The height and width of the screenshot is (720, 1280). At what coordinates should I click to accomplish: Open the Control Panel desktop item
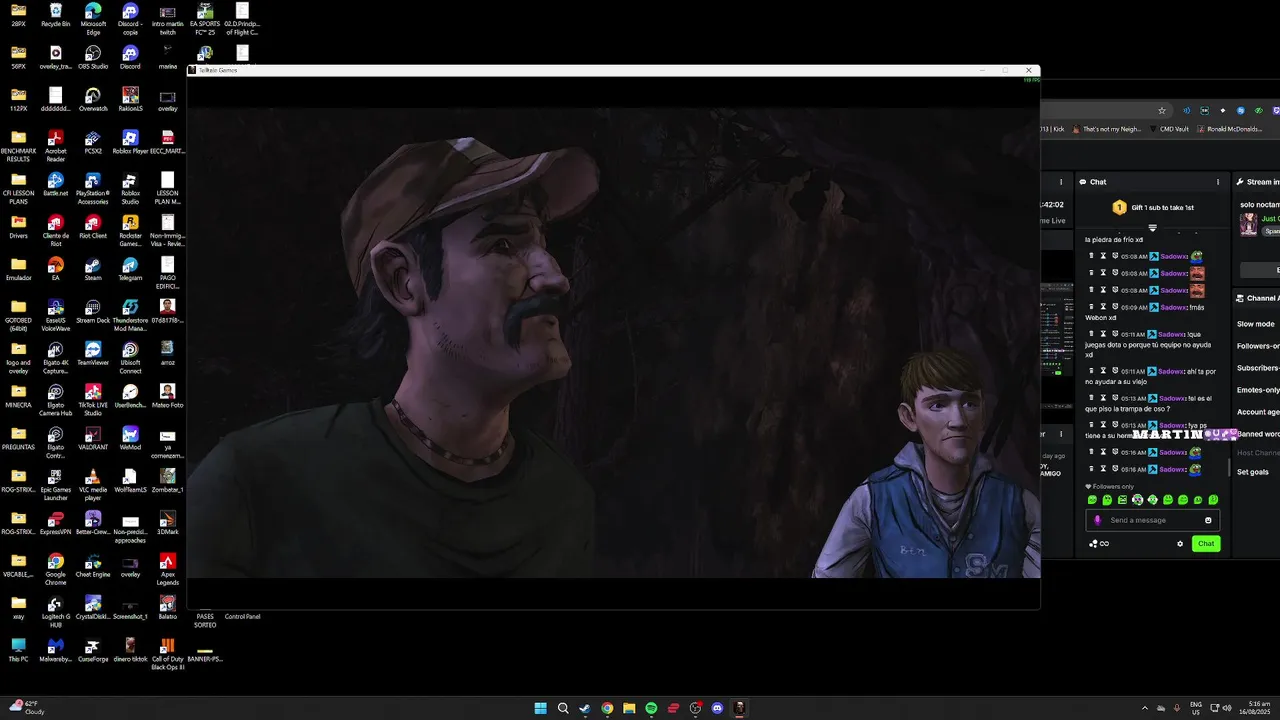pos(242,616)
